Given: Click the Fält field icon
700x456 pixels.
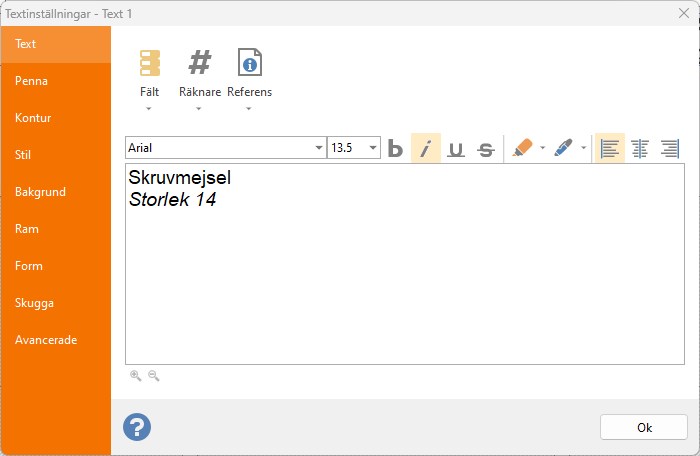Looking at the screenshot, I should (150, 63).
